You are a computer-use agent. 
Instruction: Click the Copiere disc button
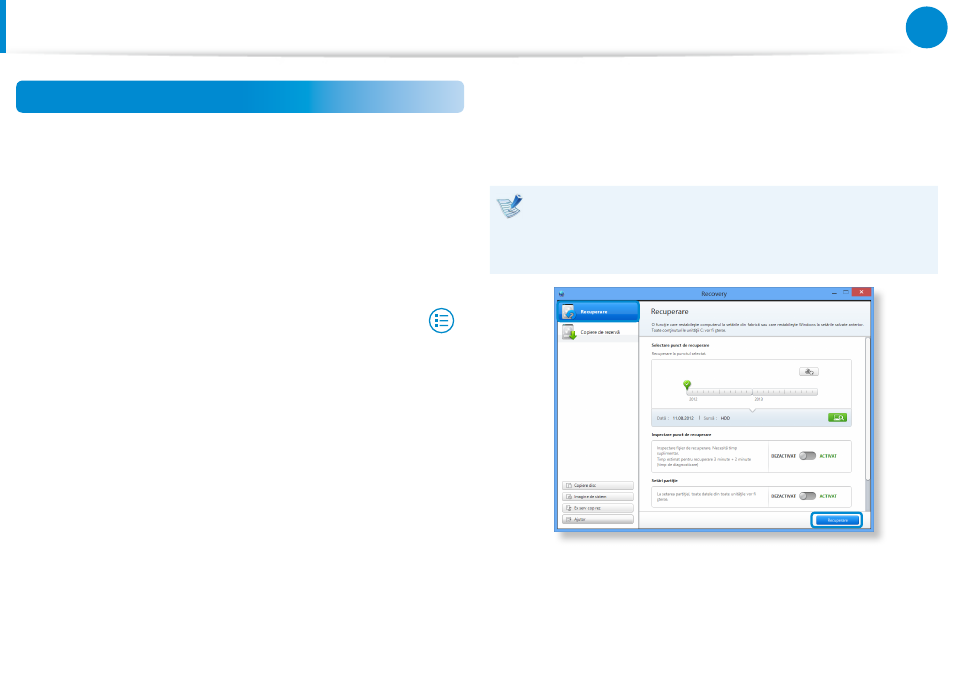597,485
